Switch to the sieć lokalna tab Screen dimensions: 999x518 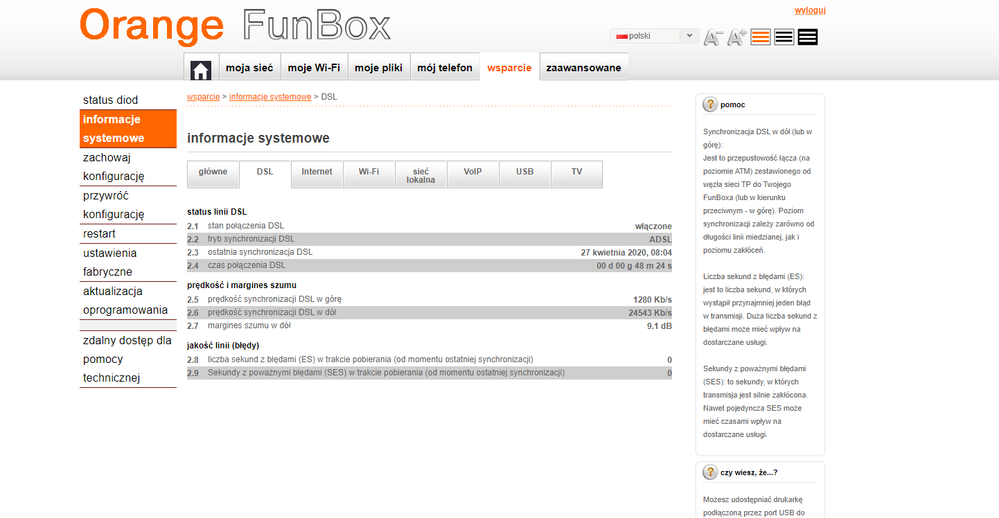(x=421, y=175)
